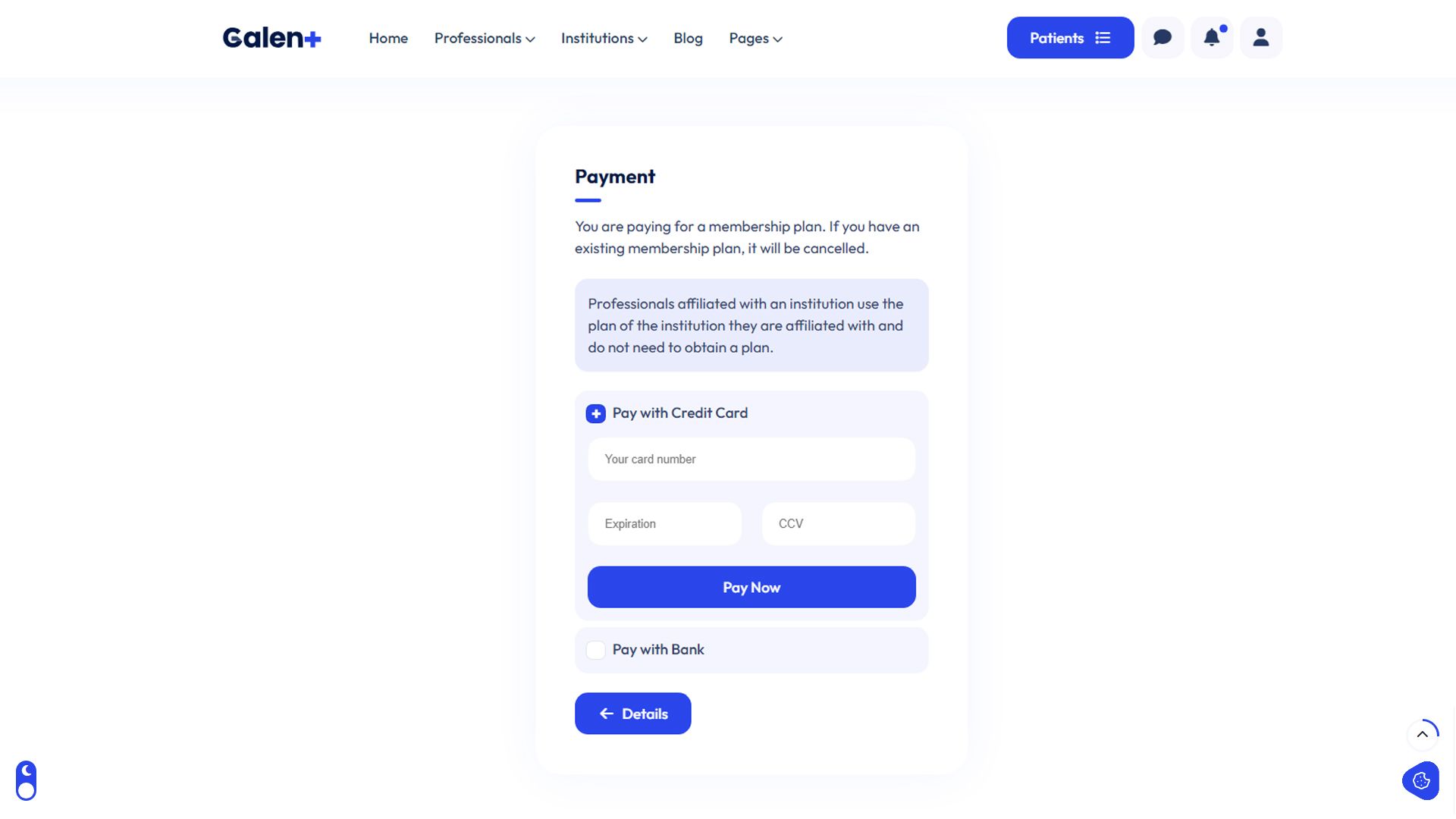Click the scroll-to-top arrow button

1423,734
